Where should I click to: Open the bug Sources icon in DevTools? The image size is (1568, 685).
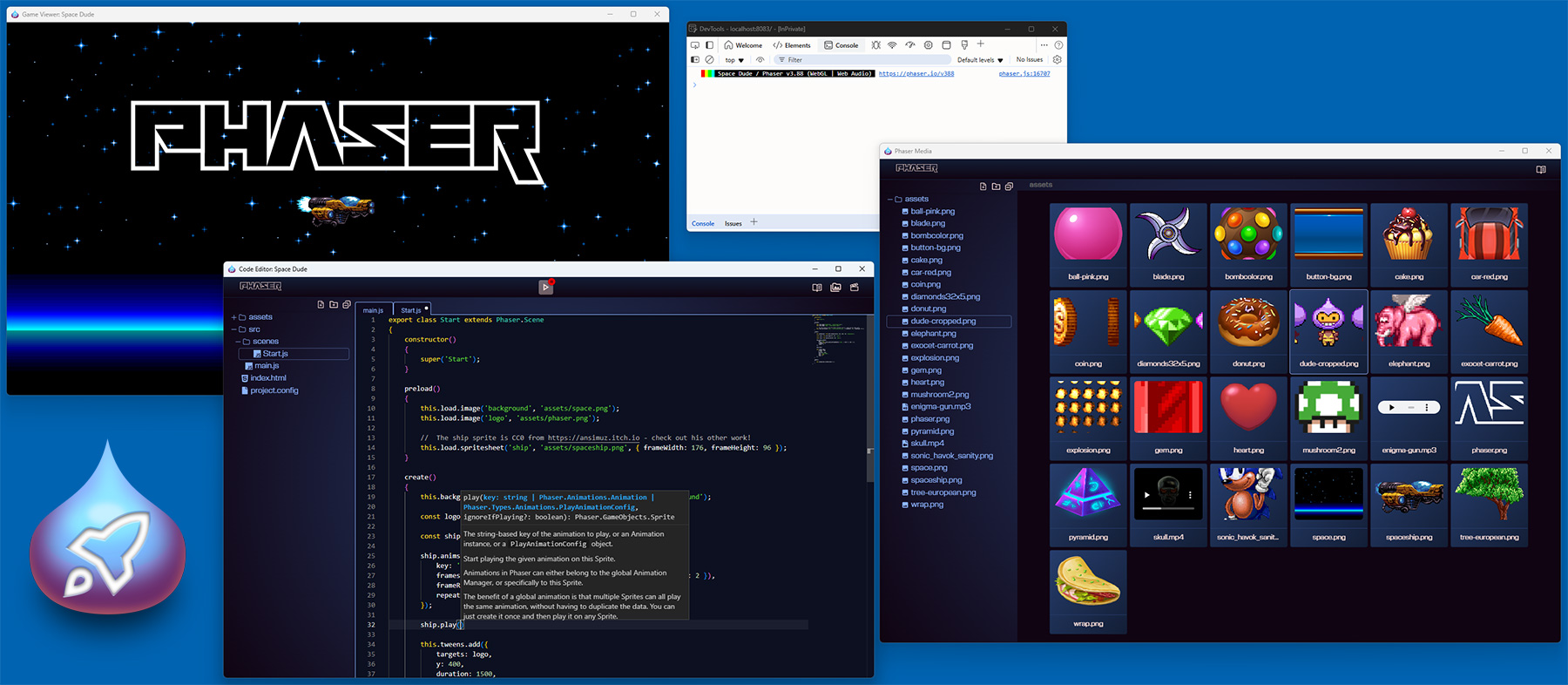tap(876, 44)
